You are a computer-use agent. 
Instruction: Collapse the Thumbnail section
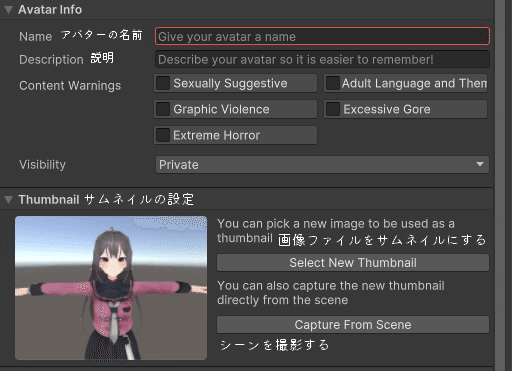click(x=8, y=200)
